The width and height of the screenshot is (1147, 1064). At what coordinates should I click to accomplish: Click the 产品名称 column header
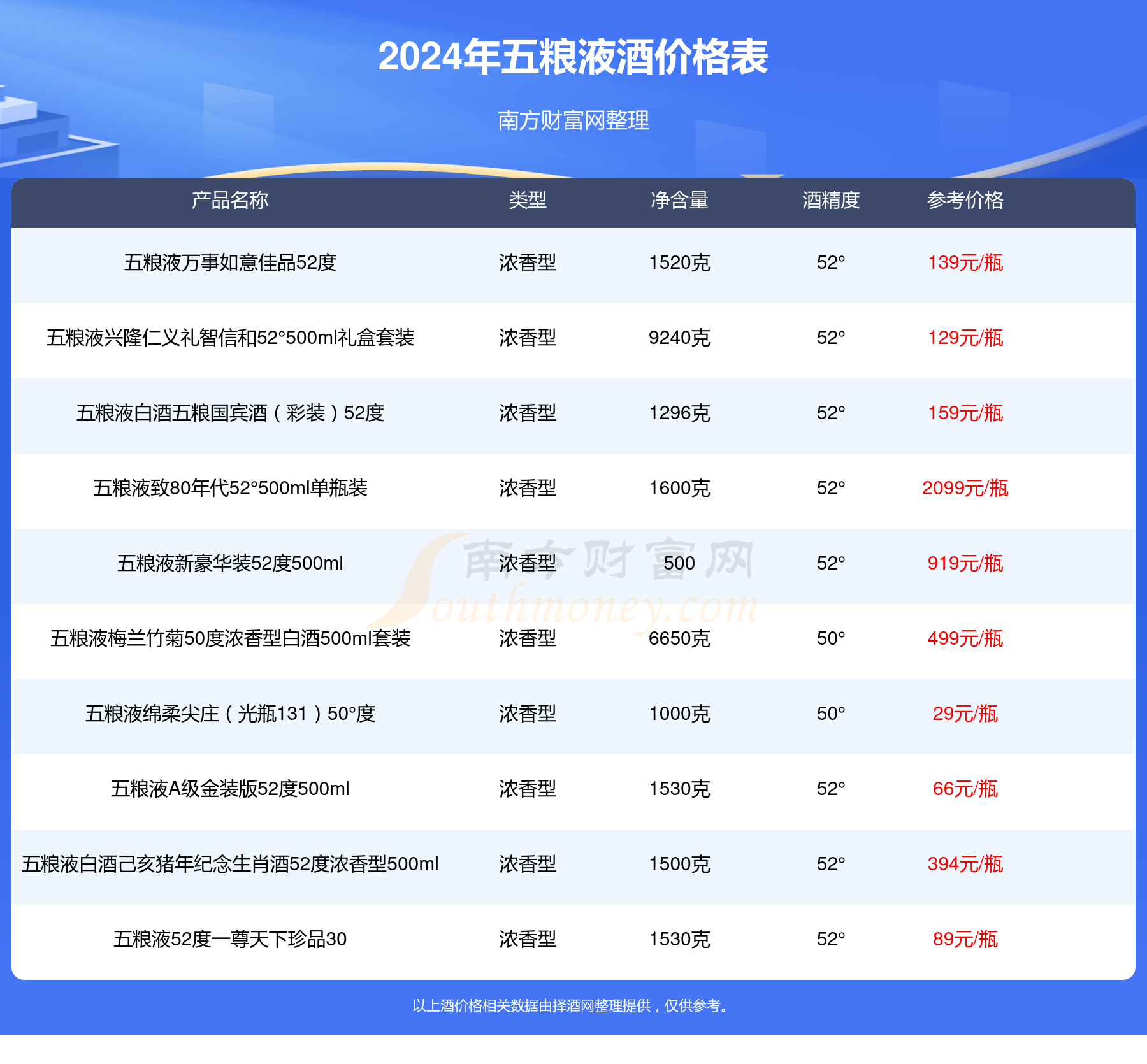point(230,200)
